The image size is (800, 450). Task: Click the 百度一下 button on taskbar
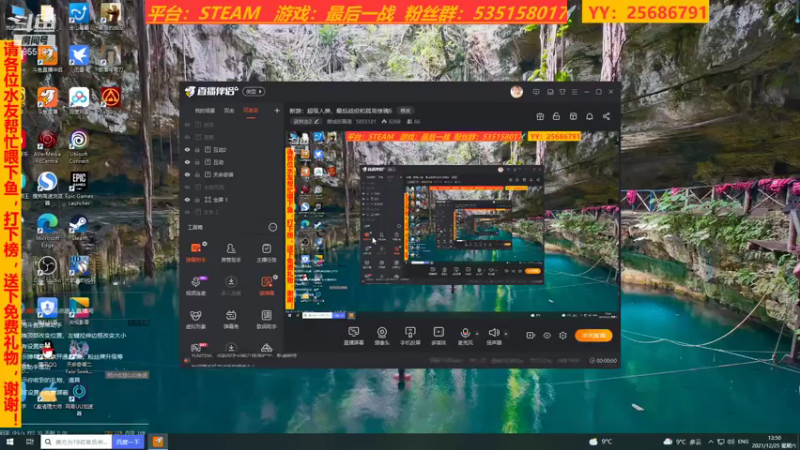click(x=128, y=442)
